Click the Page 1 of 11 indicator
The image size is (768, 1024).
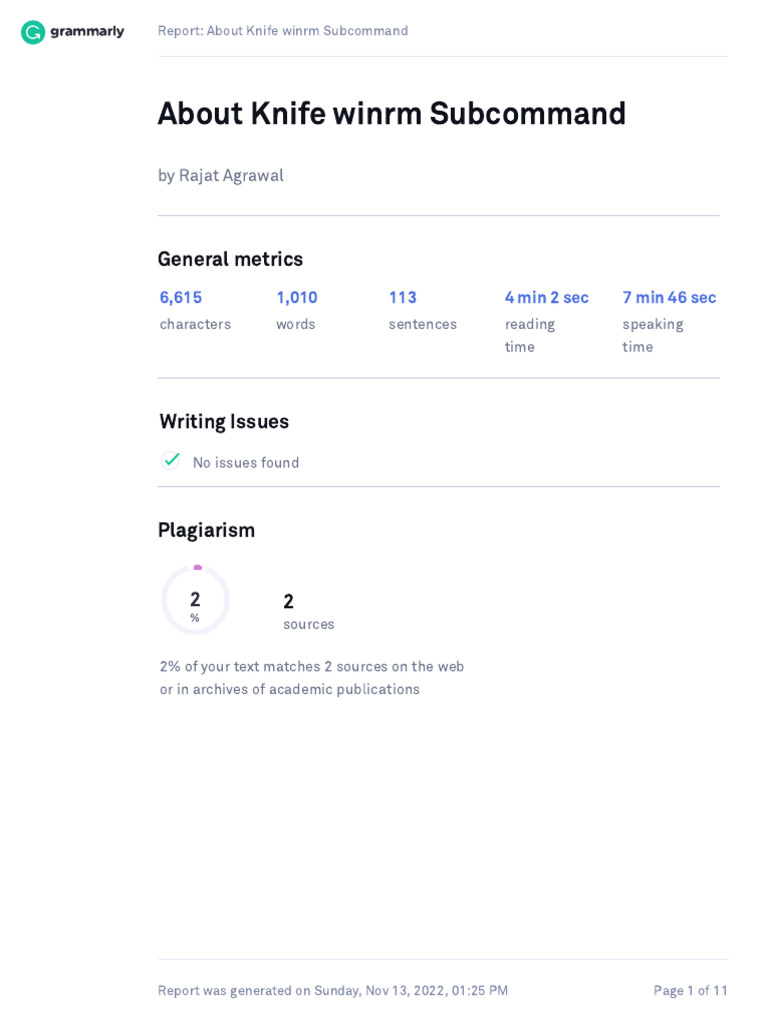[691, 991]
